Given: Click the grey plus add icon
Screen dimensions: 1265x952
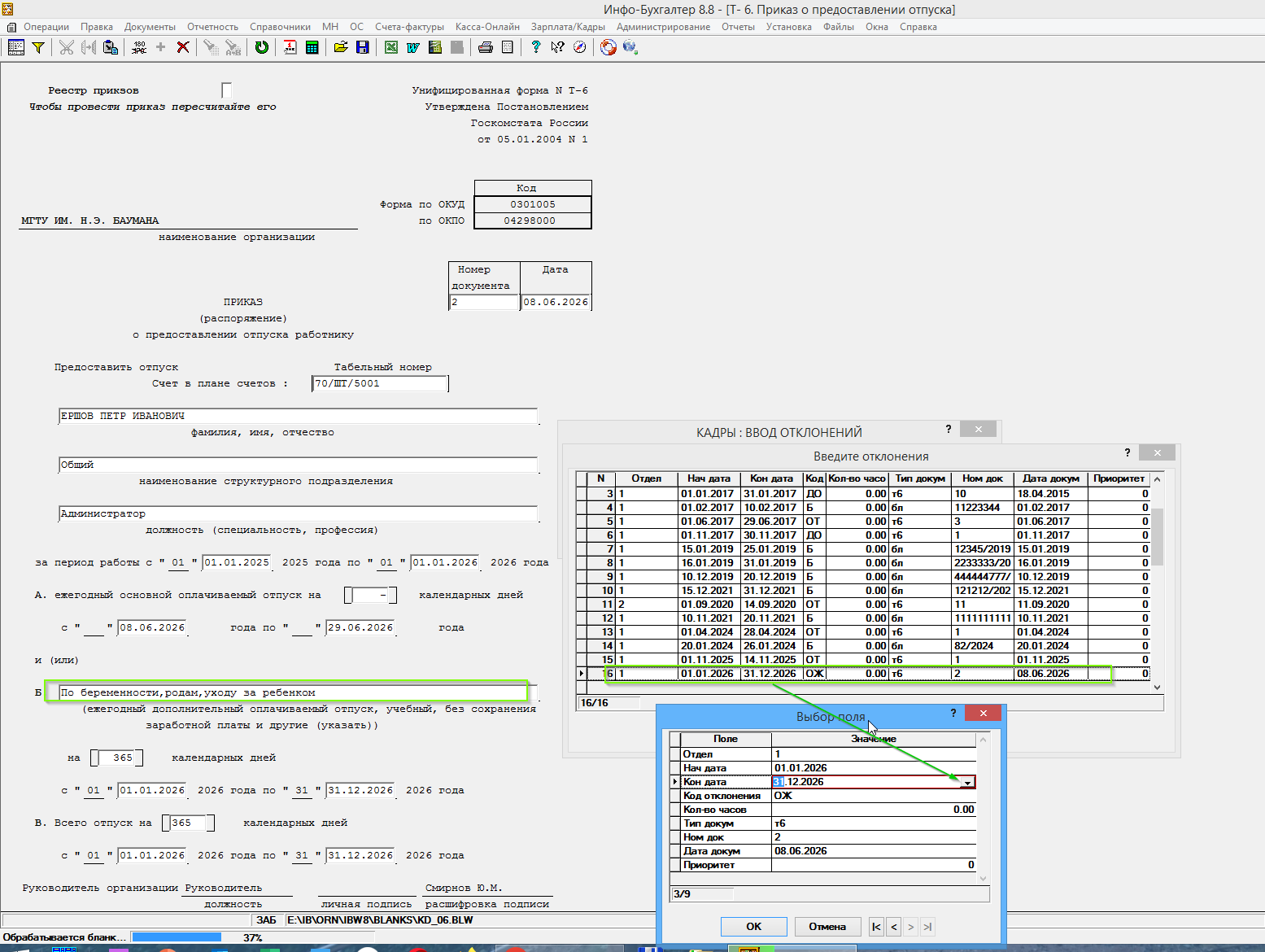Looking at the screenshot, I should (160, 47).
